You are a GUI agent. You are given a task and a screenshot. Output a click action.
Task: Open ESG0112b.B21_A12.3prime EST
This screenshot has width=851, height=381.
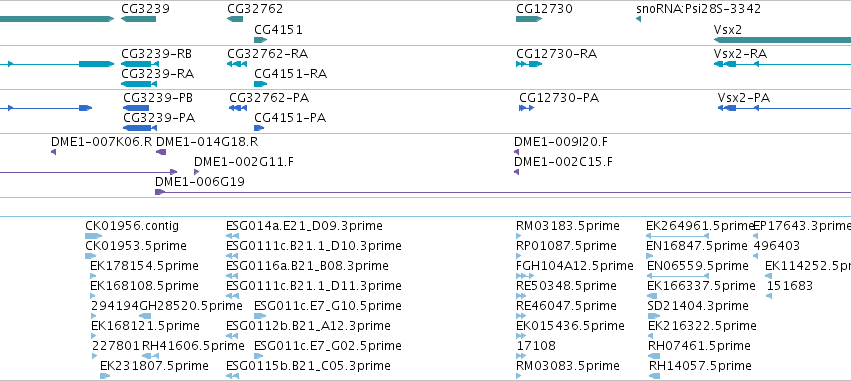click(x=308, y=326)
